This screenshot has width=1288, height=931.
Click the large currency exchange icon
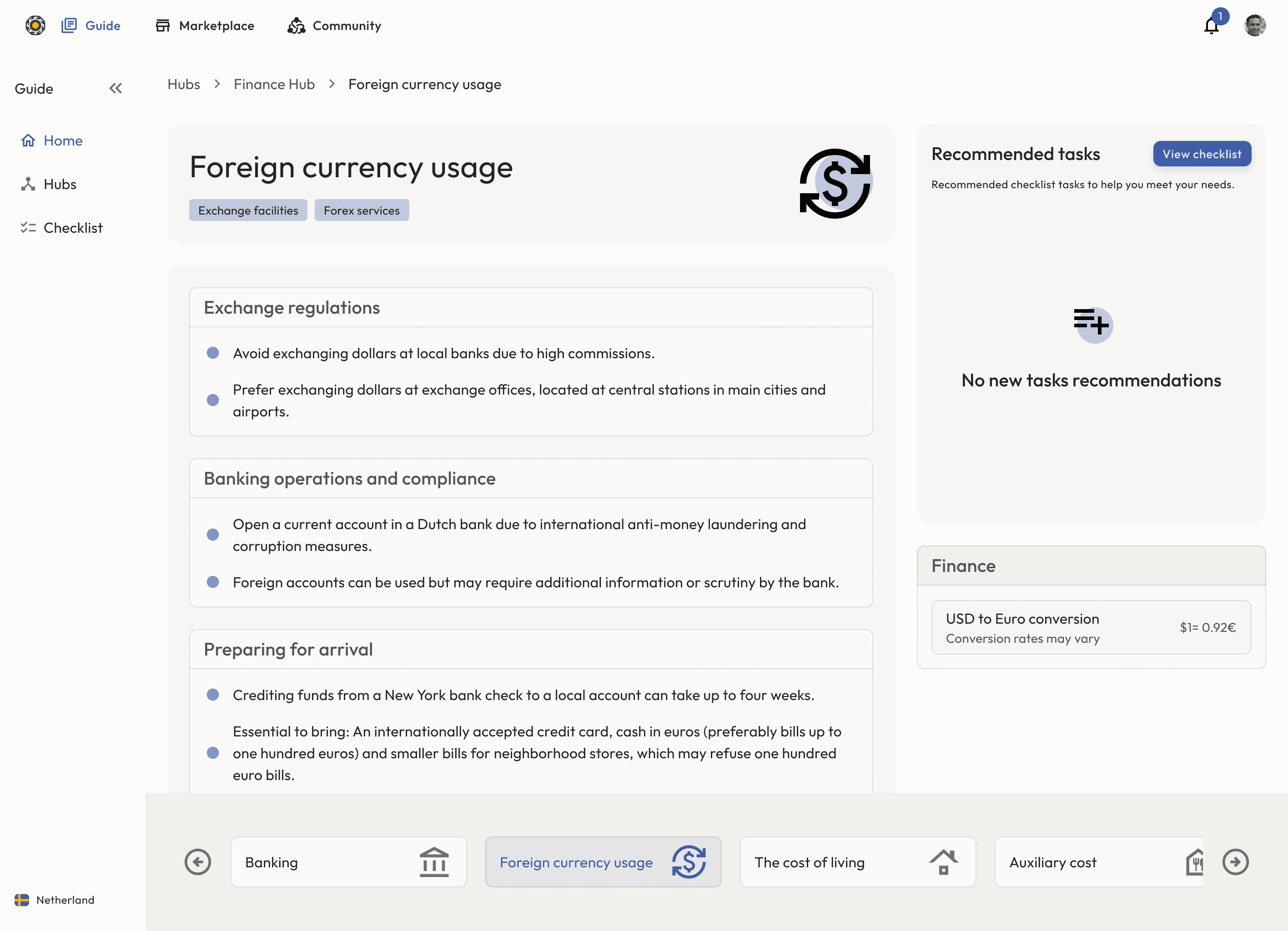click(x=835, y=183)
